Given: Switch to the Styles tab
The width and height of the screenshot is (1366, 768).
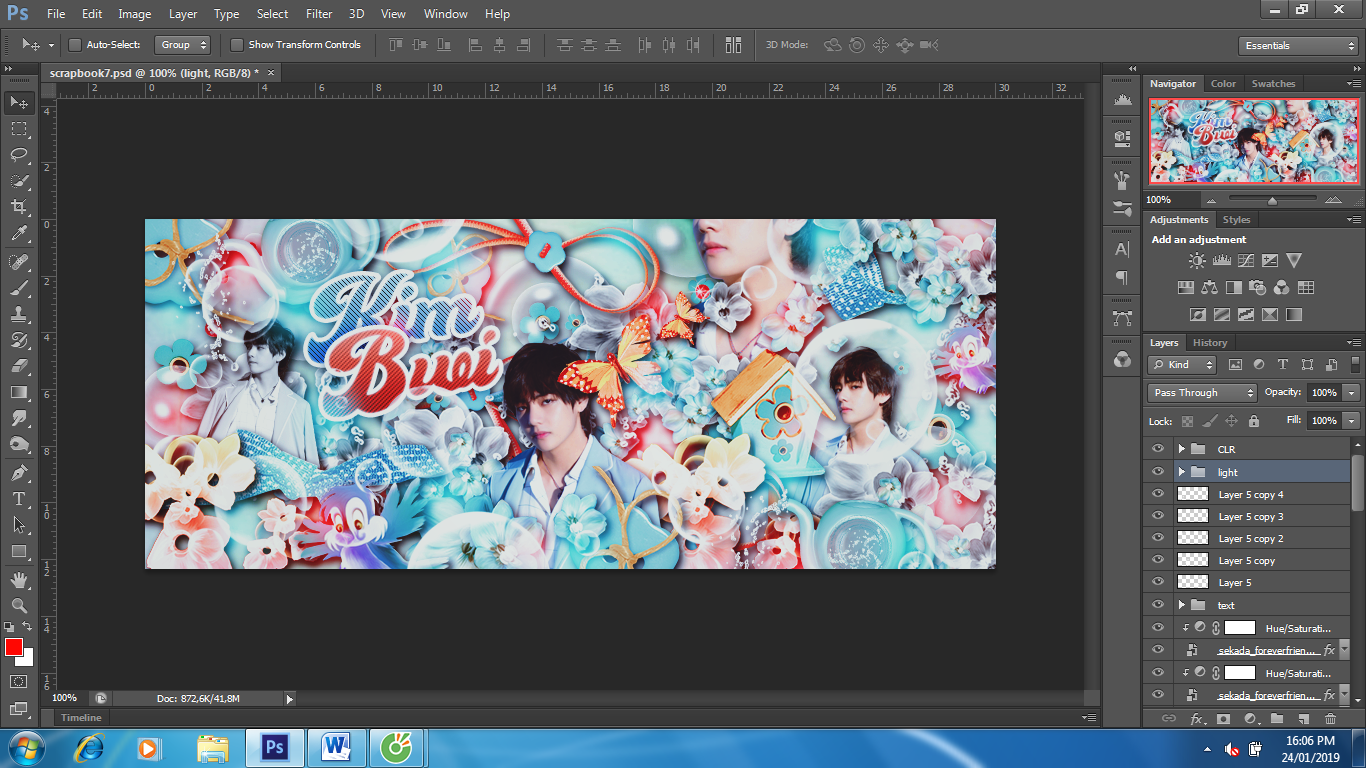Looking at the screenshot, I should coord(1237,219).
